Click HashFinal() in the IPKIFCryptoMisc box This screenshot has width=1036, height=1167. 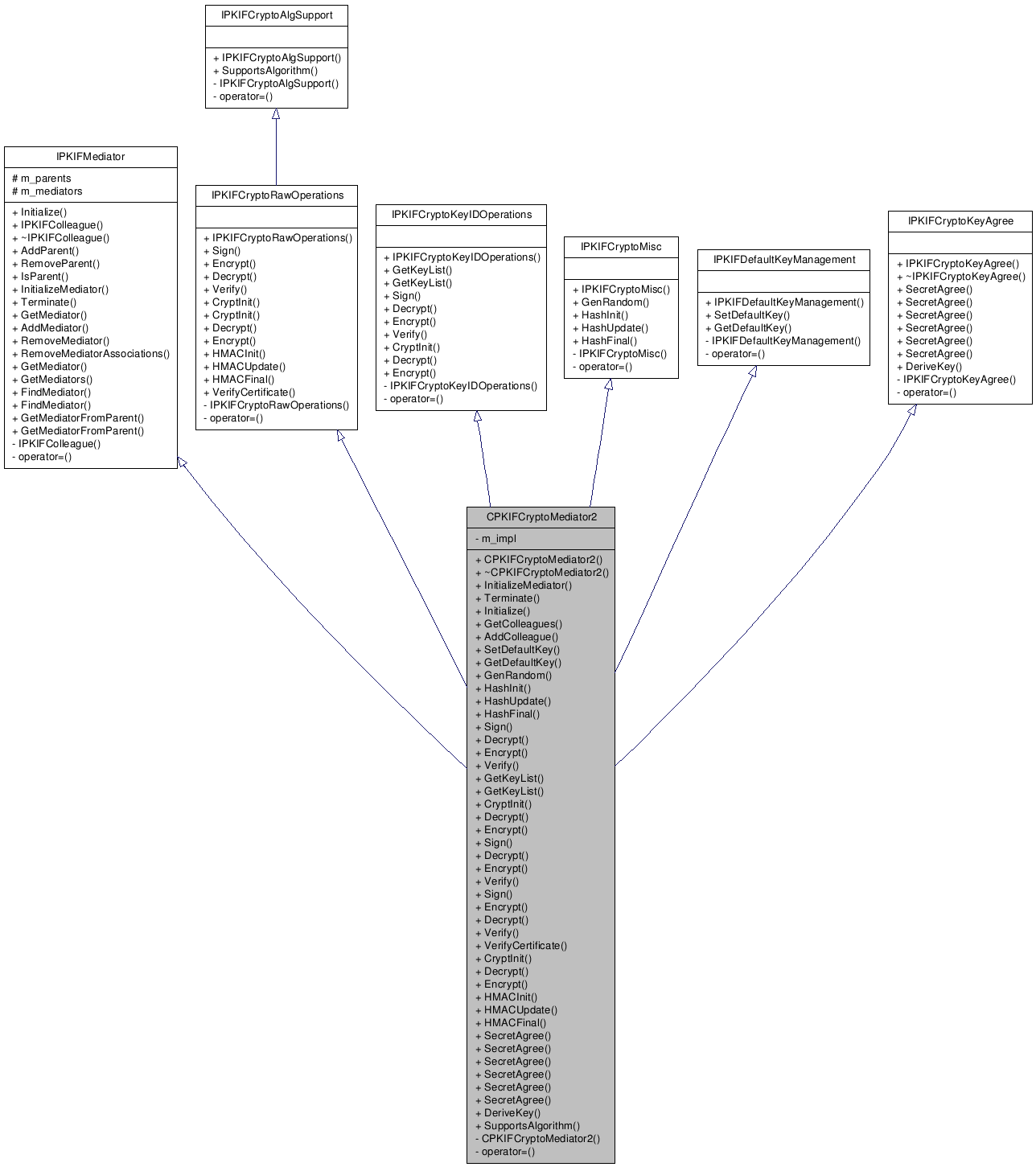point(604,341)
